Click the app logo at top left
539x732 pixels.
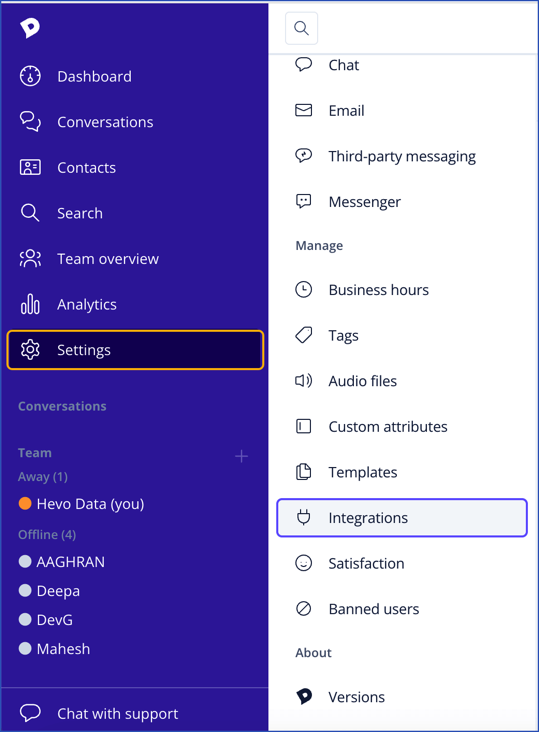click(30, 28)
